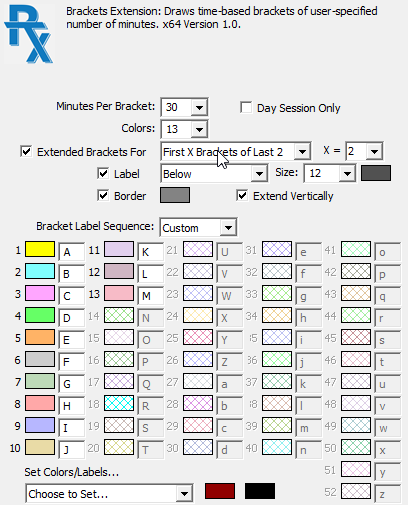Open the dark red swatch beside Choose to Set
The image size is (408, 505).
[220, 491]
